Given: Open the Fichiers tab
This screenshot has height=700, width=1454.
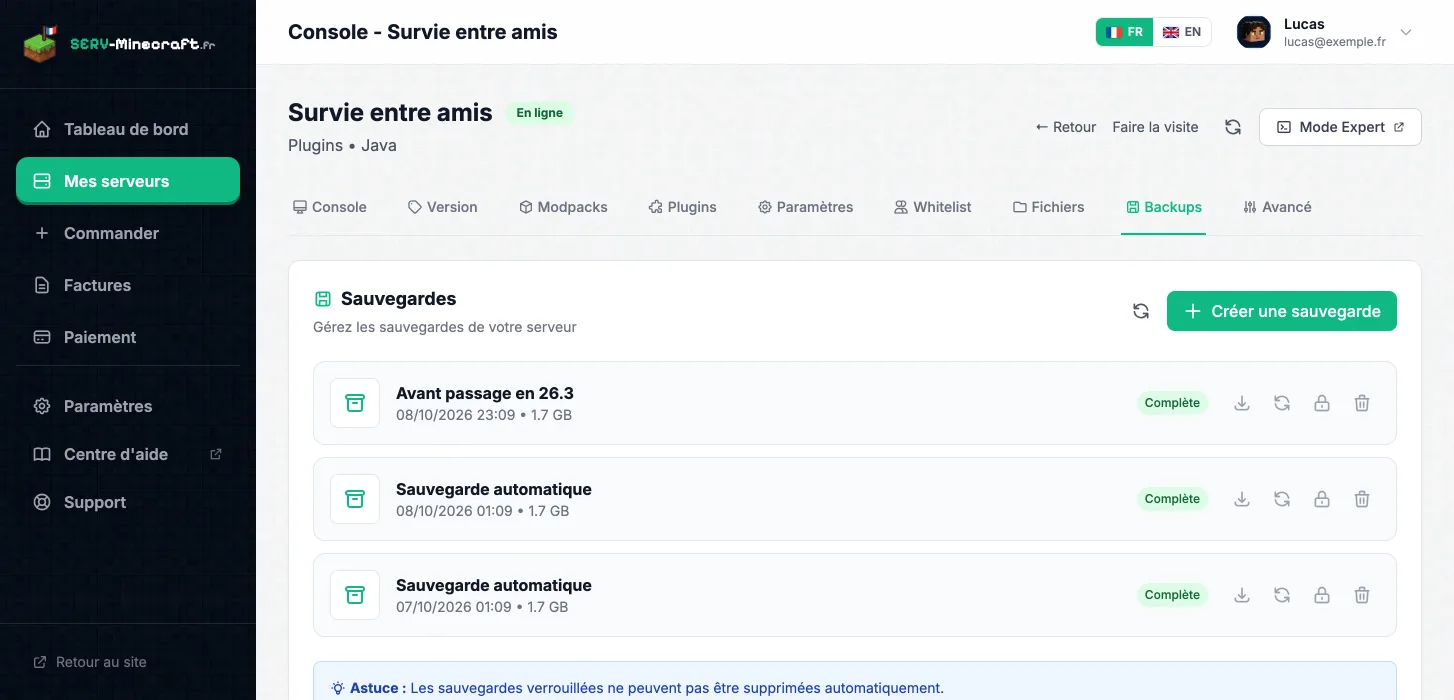Looking at the screenshot, I should click(1048, 207).
